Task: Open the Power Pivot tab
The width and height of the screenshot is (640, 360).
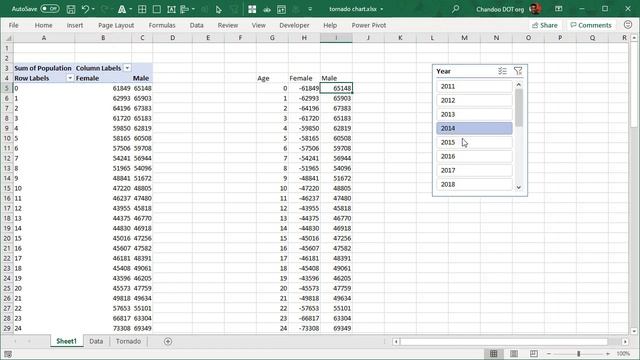Action: [369, 25]
